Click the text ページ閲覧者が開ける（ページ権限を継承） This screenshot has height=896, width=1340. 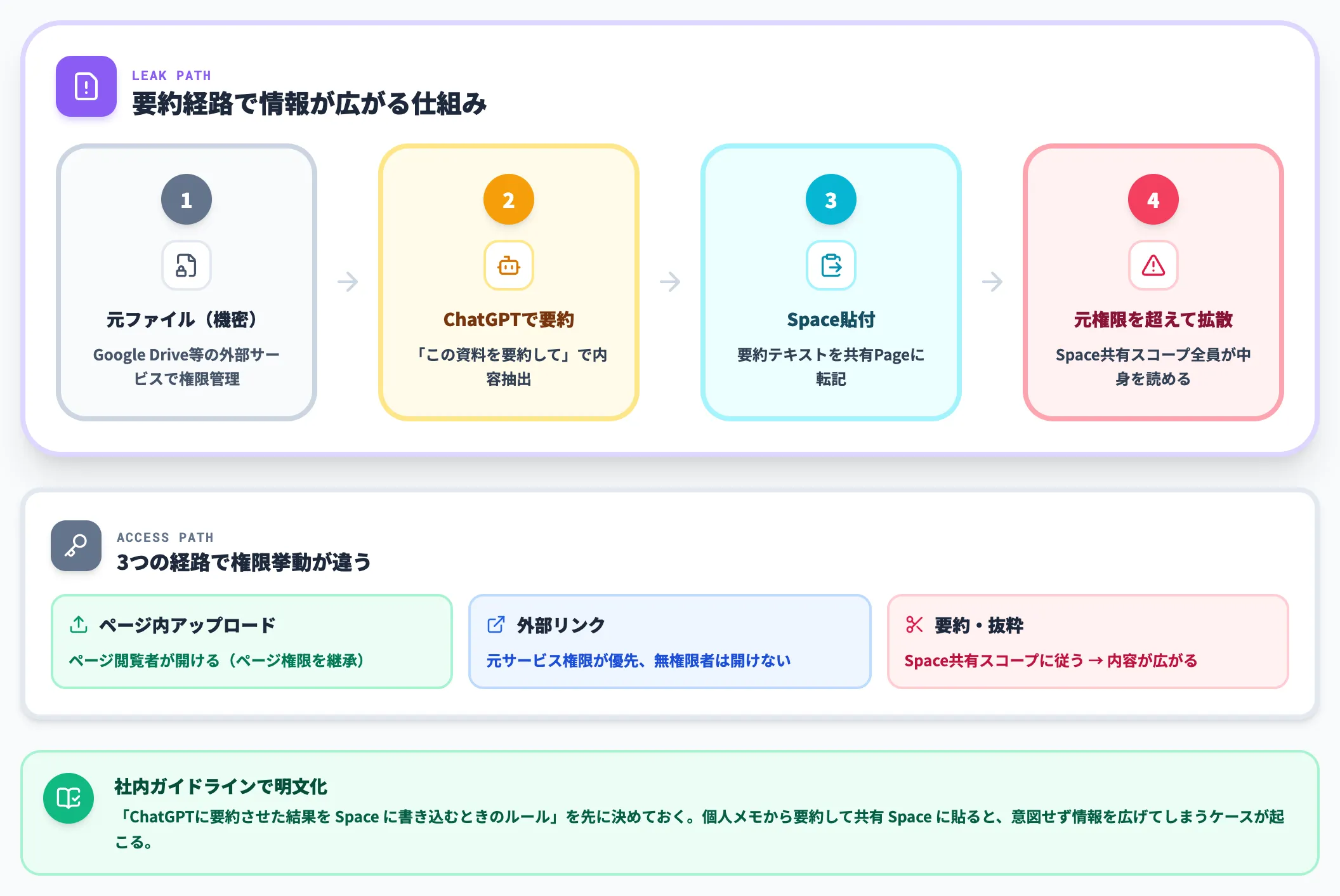click(x=217, y=661)
